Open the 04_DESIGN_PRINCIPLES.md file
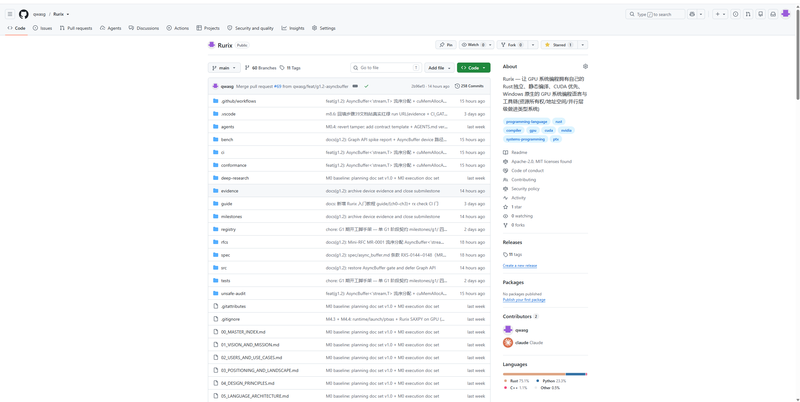 [247, 383]
